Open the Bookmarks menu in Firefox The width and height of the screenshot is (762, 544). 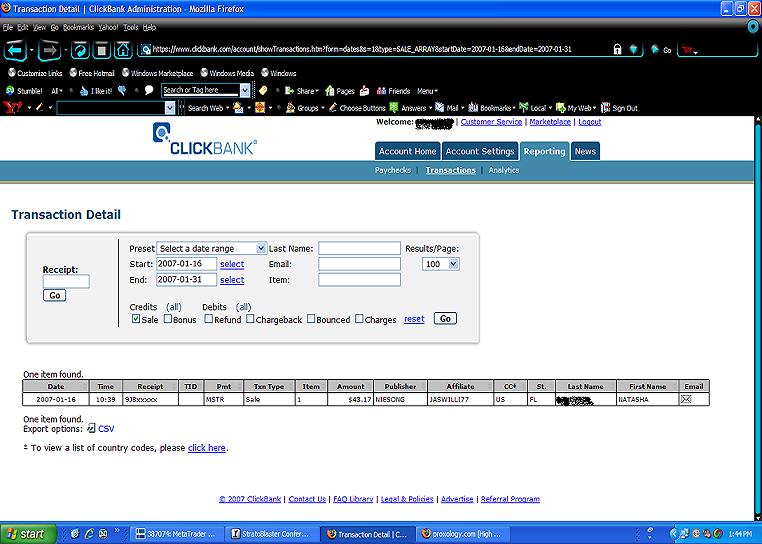(x=78, y=28)
